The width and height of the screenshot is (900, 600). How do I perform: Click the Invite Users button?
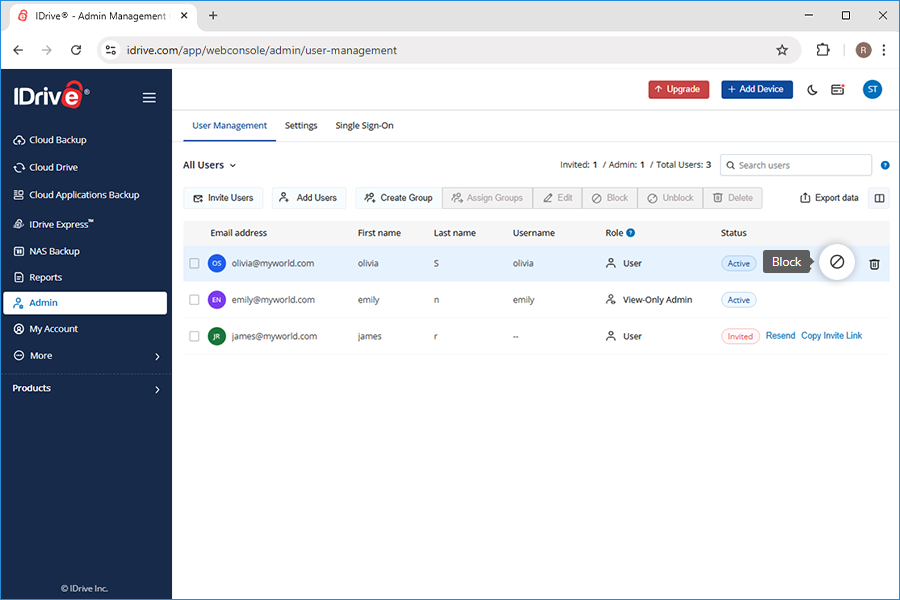click(223, 198)
